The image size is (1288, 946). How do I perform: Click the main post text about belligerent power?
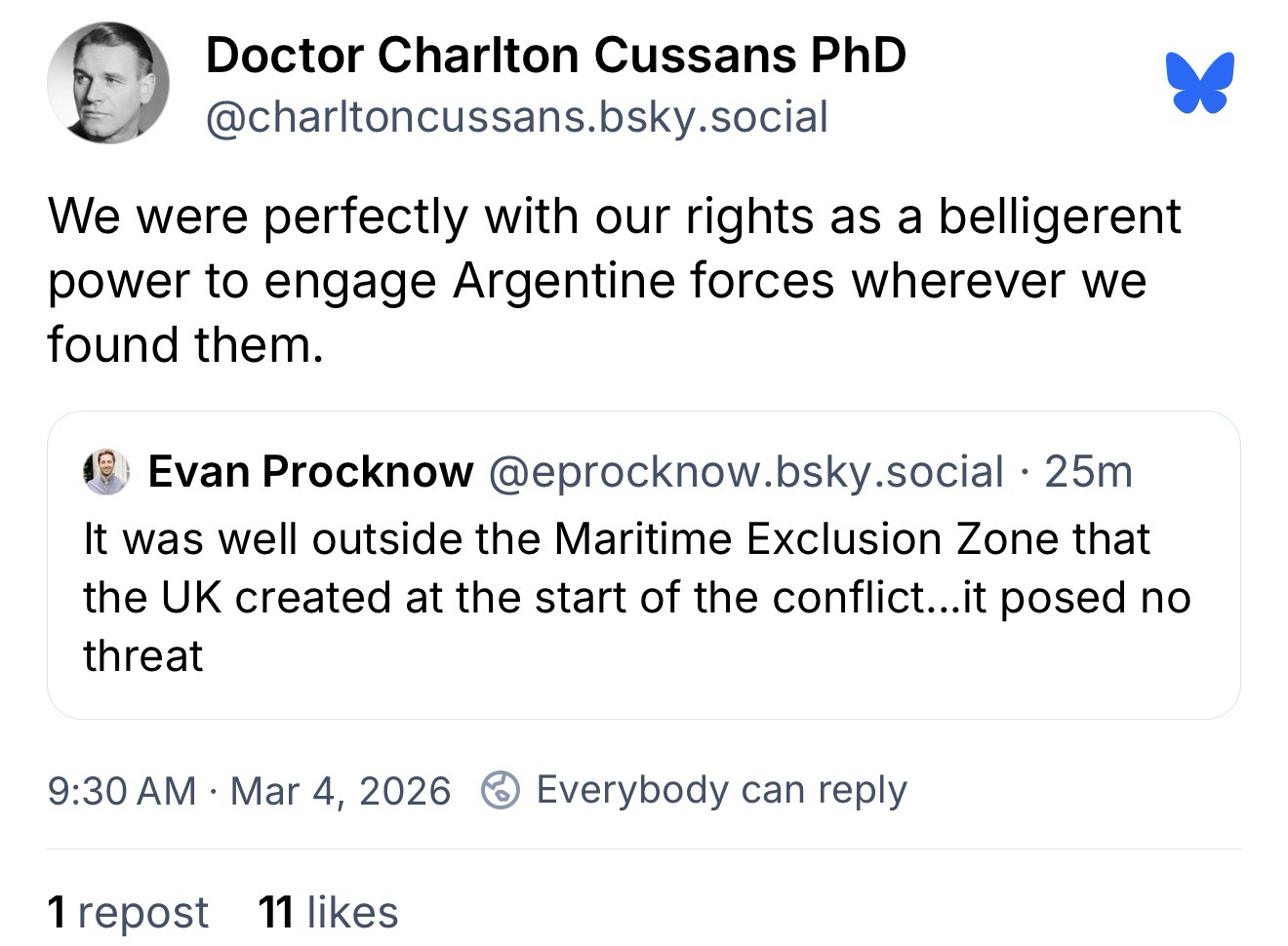coord(614,217)
